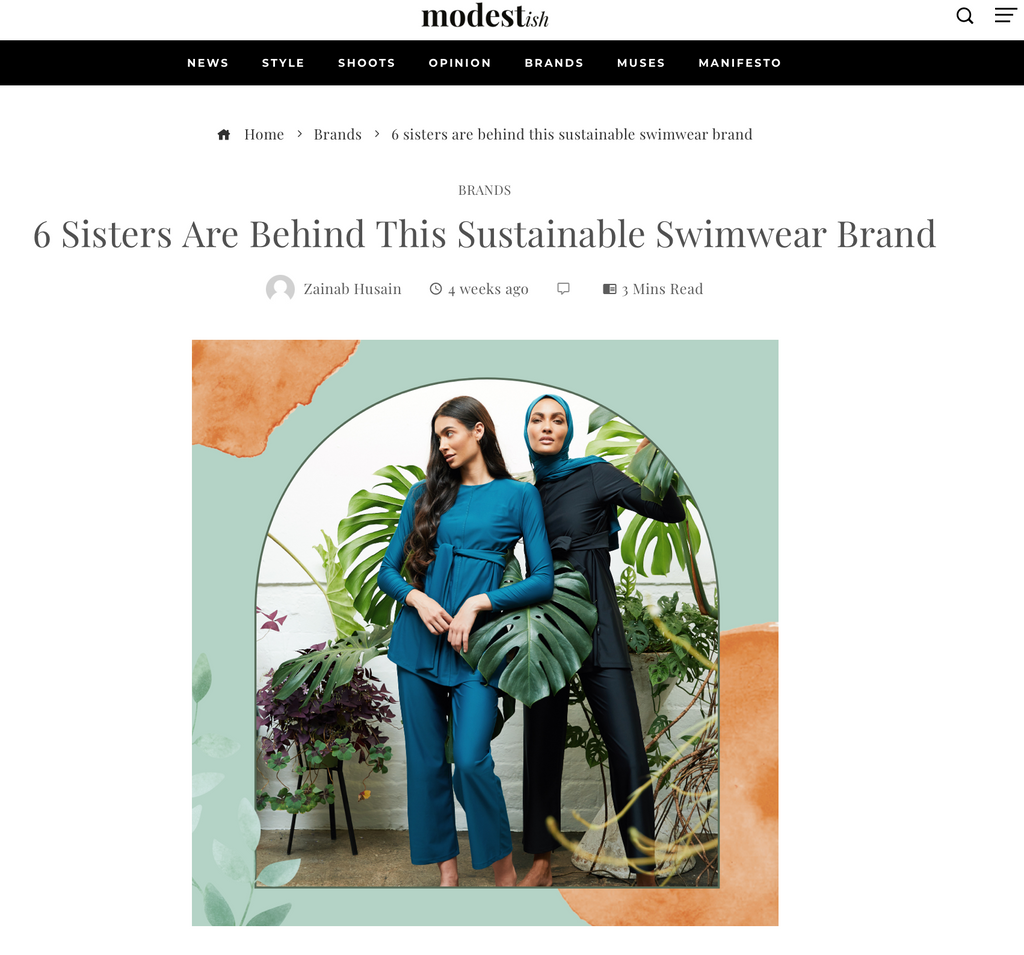1024x955 pixels.
Task: Click the featured swimwear article image
Action: pyautogui.click(x=485, y=632)
